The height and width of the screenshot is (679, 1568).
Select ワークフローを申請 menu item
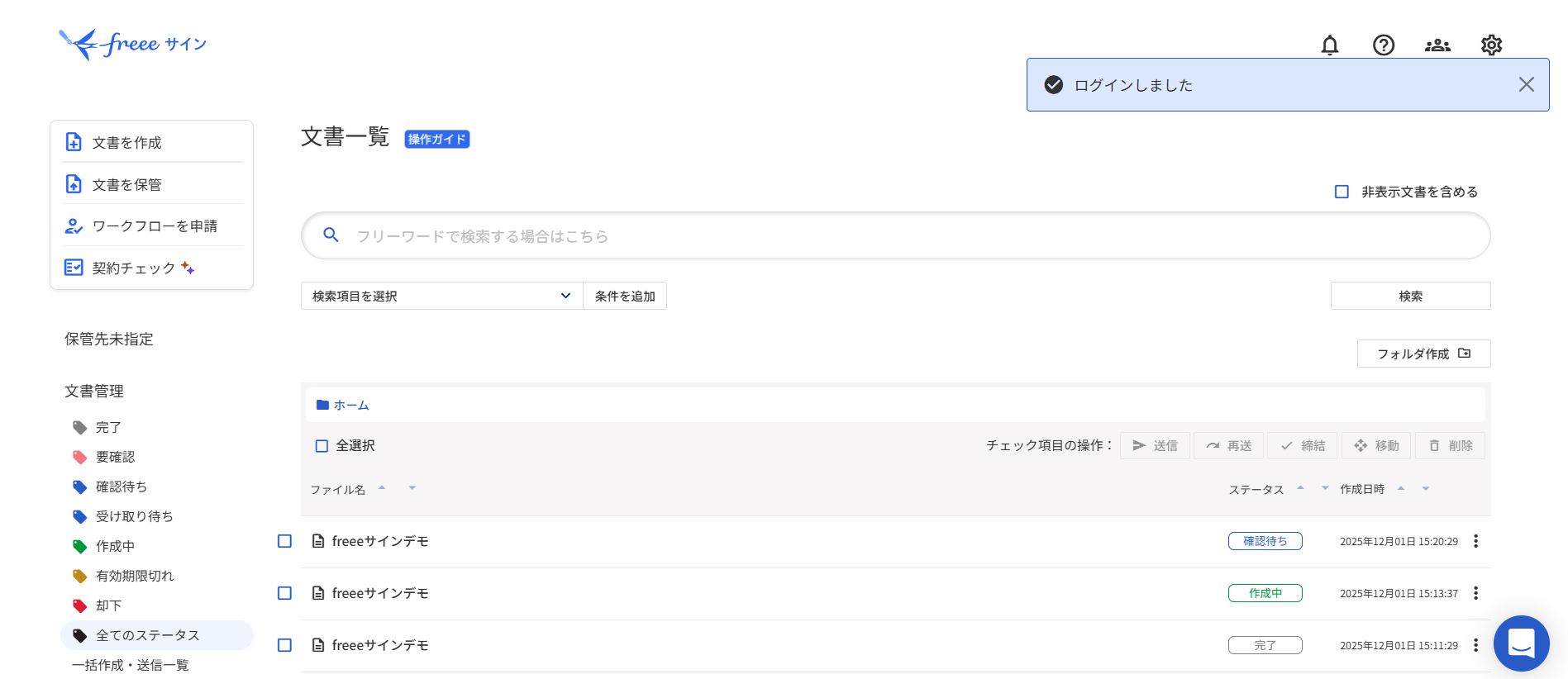152,226
